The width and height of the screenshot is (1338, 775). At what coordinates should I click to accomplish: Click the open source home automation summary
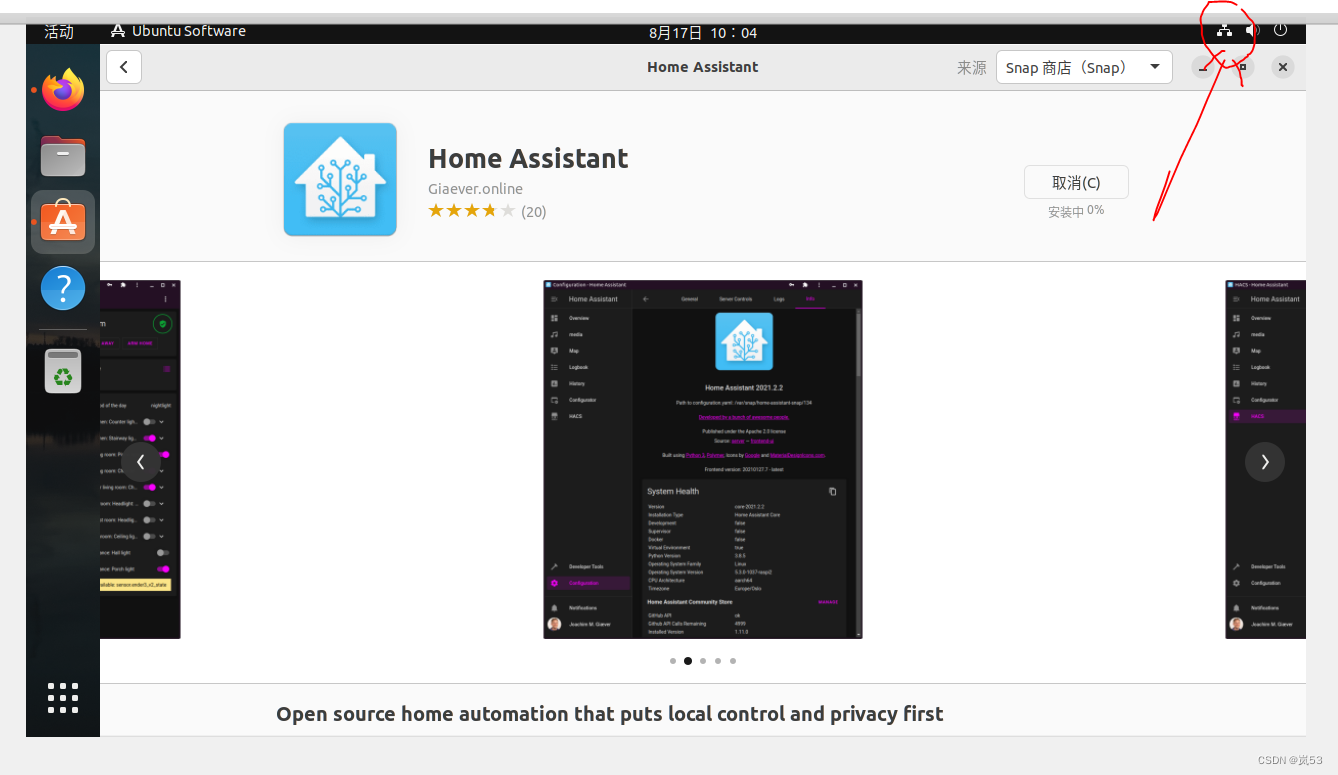pos(610,714)
